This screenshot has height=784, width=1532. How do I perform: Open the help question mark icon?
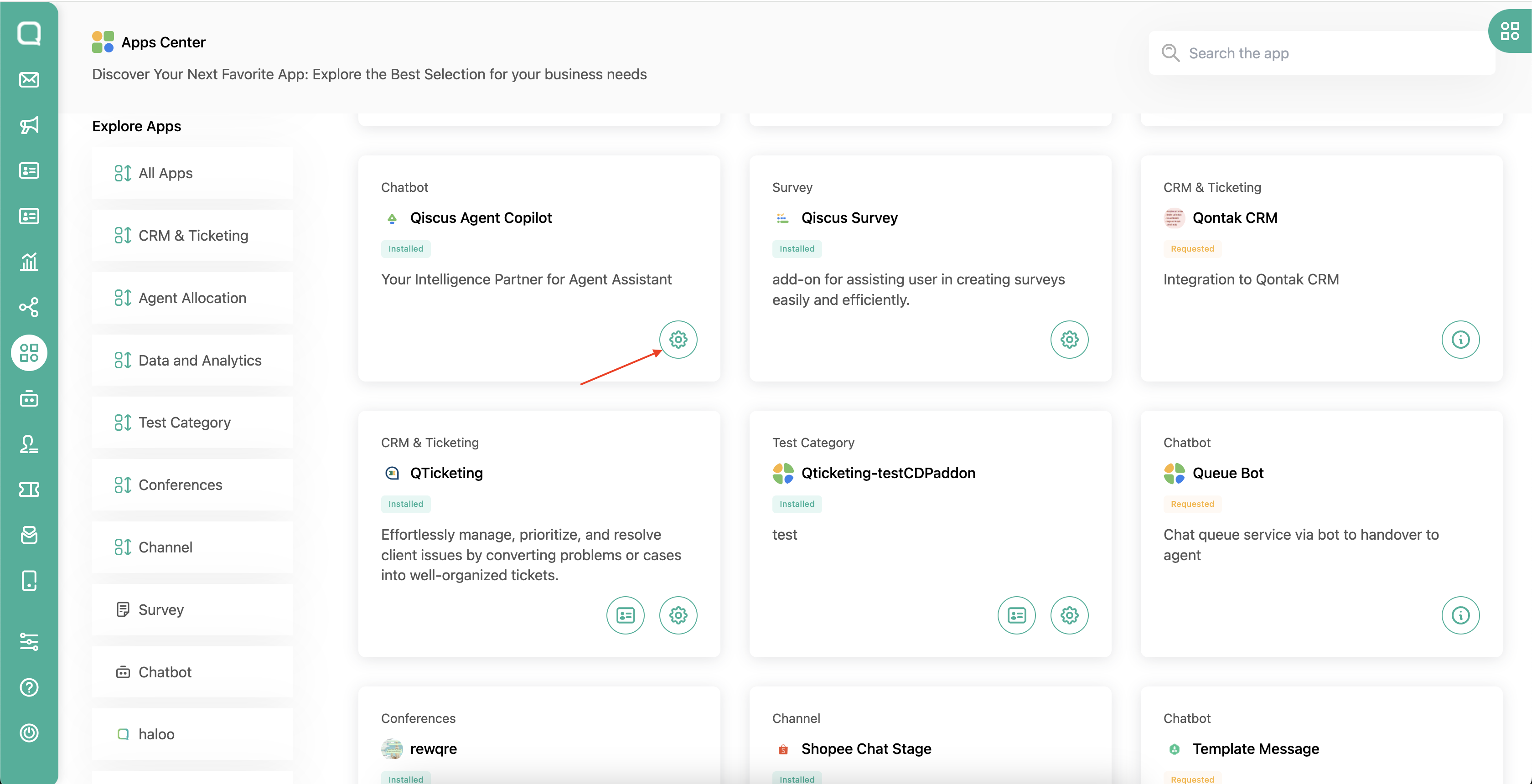coord(29,688)
